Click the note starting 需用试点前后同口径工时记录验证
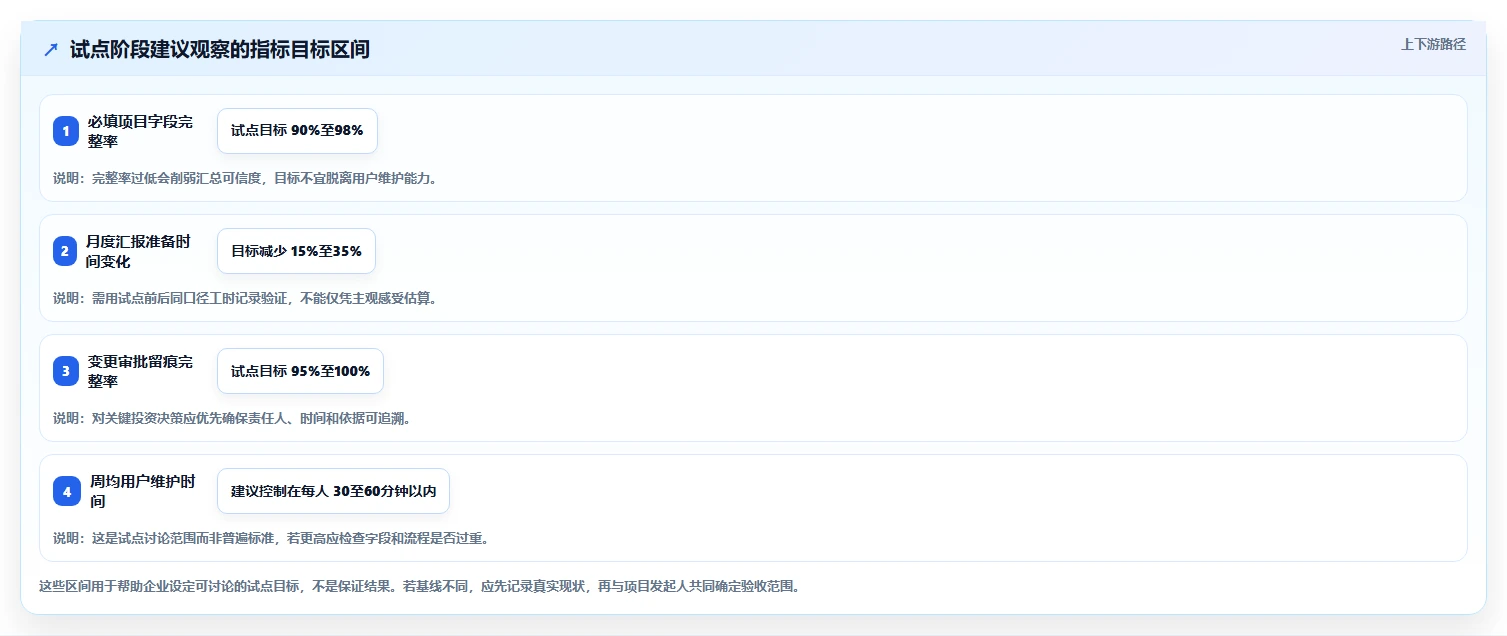1507x636 pixels. coord(245,298)
